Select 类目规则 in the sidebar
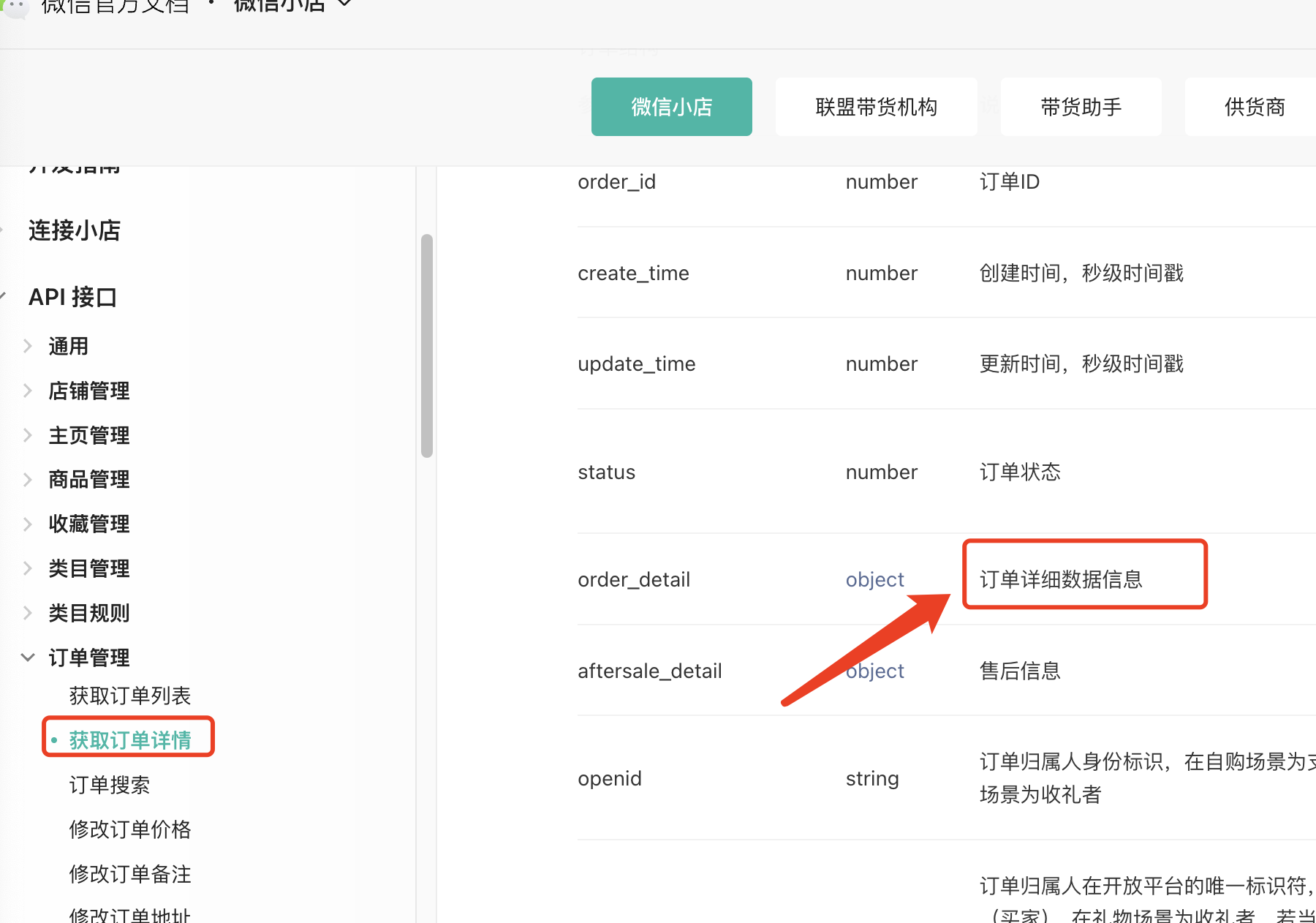This screenshot has width=1316, height=923. click(x=89, y=613)
